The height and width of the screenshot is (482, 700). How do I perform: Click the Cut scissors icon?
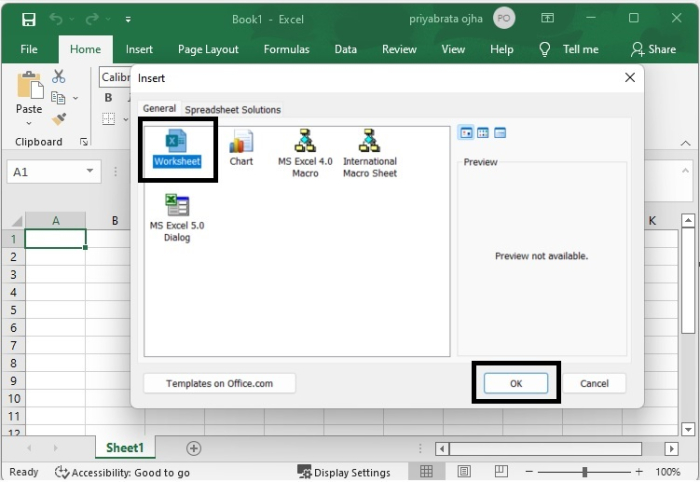tap(58, 77)
